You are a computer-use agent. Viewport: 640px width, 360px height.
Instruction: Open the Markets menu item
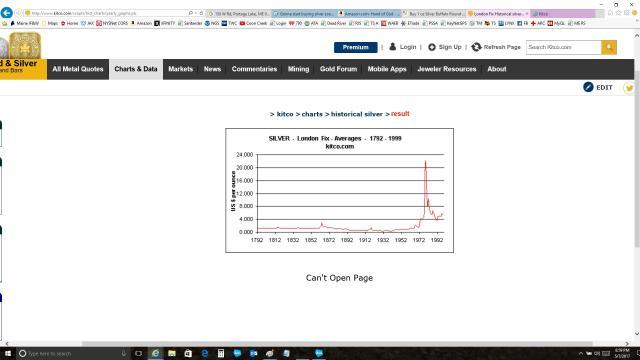pyautogui.click(x=180, y=69)
